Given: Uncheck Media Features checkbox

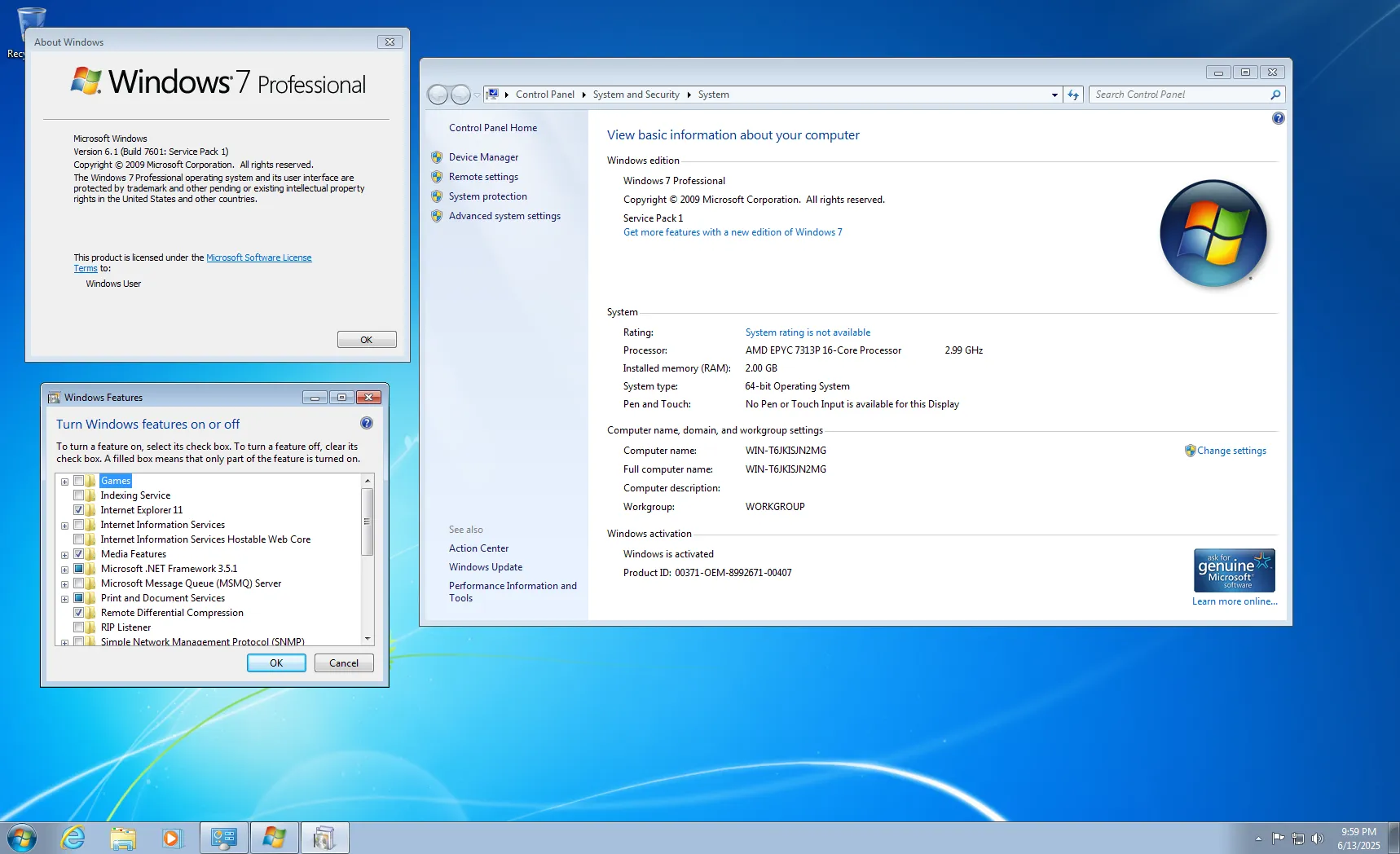Looking at the screenshot, I should [78, 554].
